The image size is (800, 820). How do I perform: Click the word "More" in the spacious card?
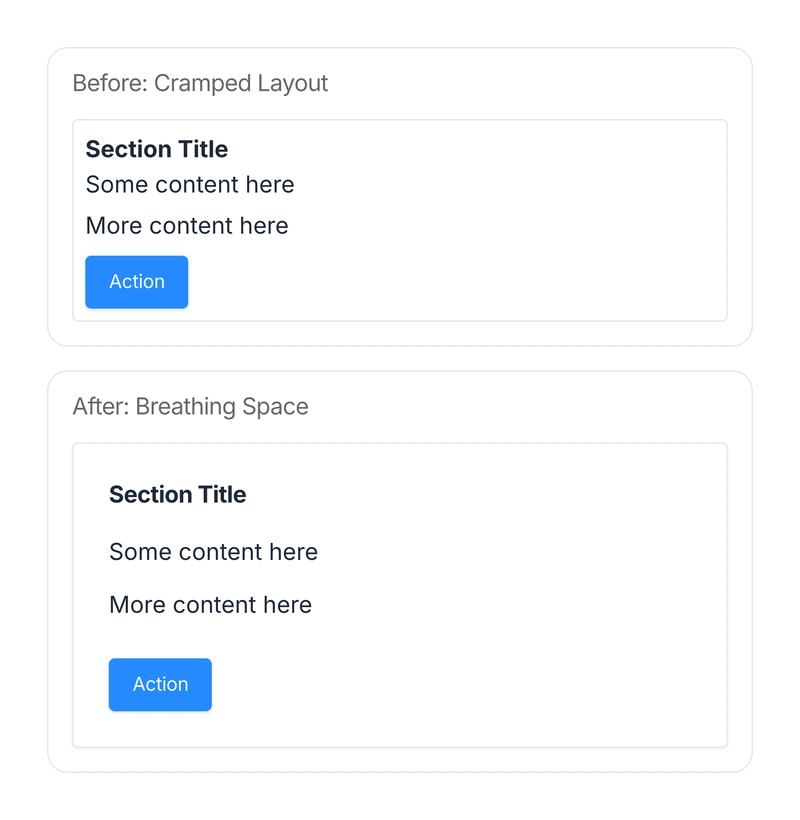[137, 605]
